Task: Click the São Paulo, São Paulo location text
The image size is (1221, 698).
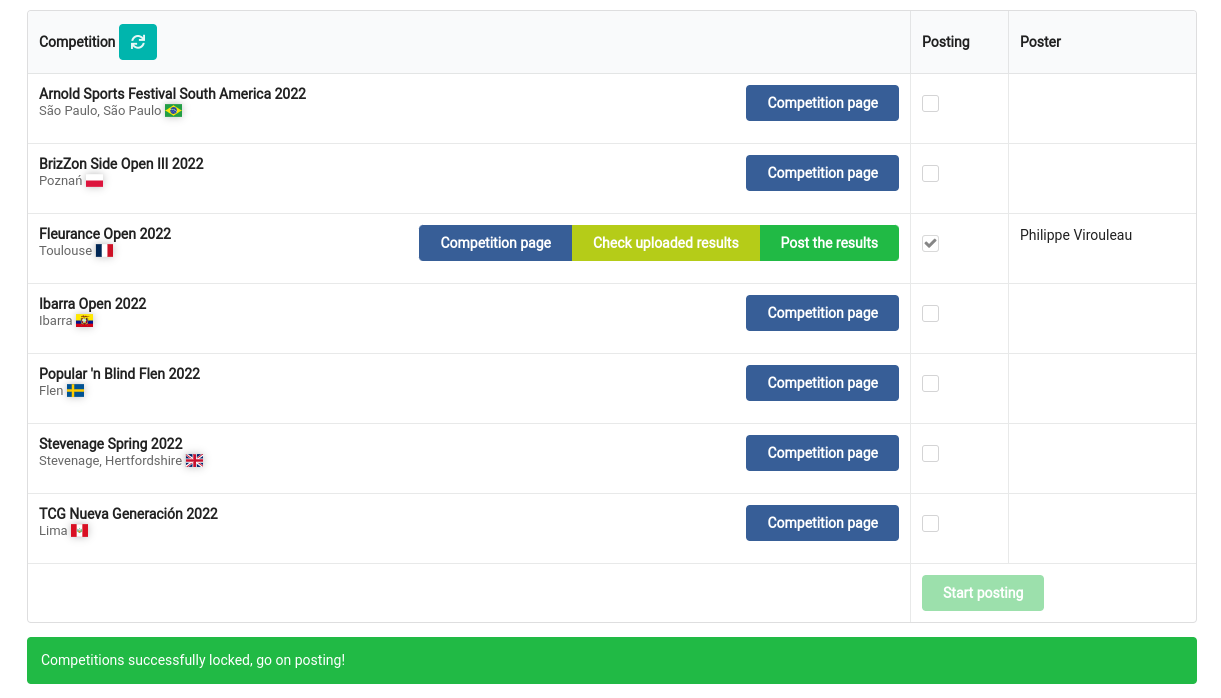Action: [100, 111]
